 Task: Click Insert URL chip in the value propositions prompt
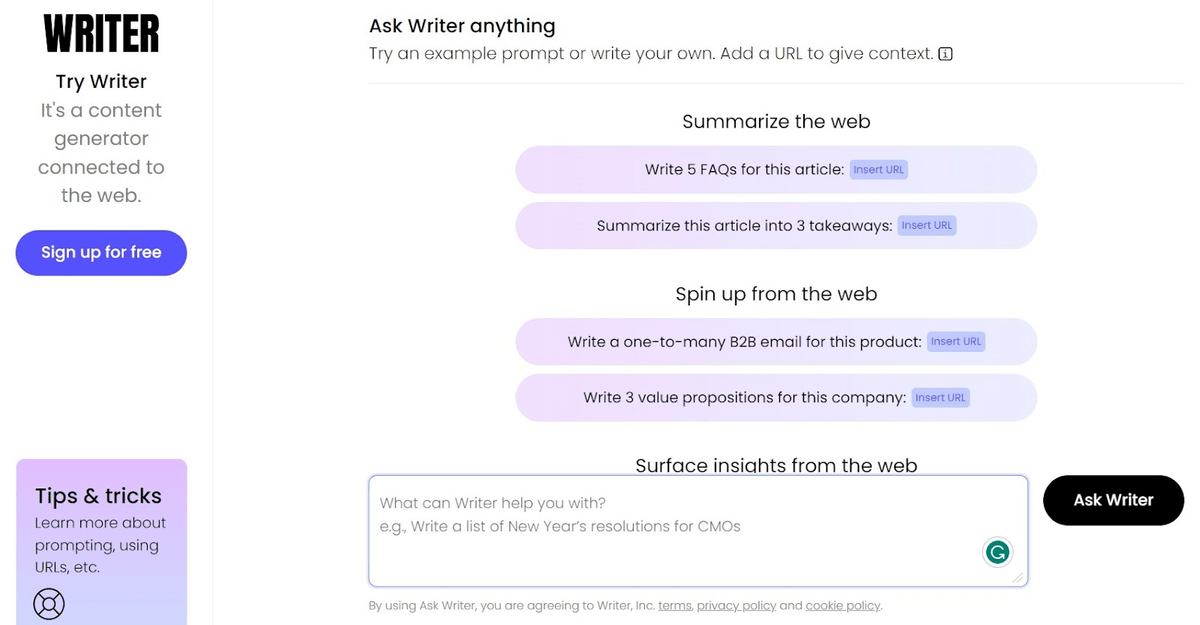941,398
